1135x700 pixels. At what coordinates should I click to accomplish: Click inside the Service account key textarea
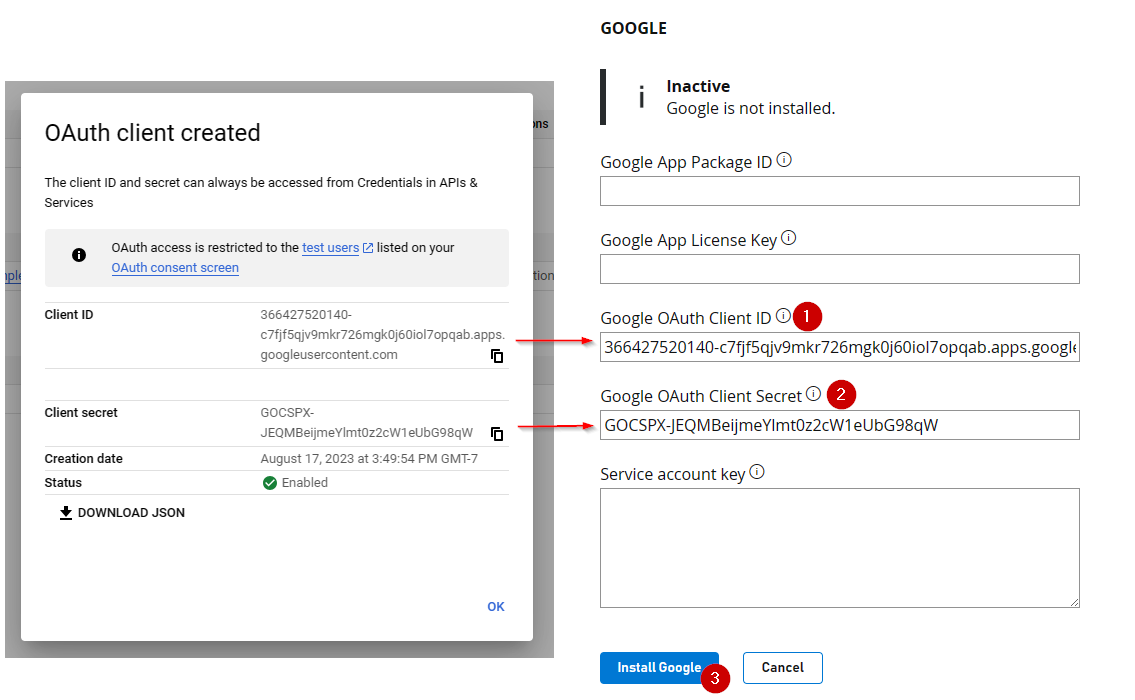(x=839, y=545)
